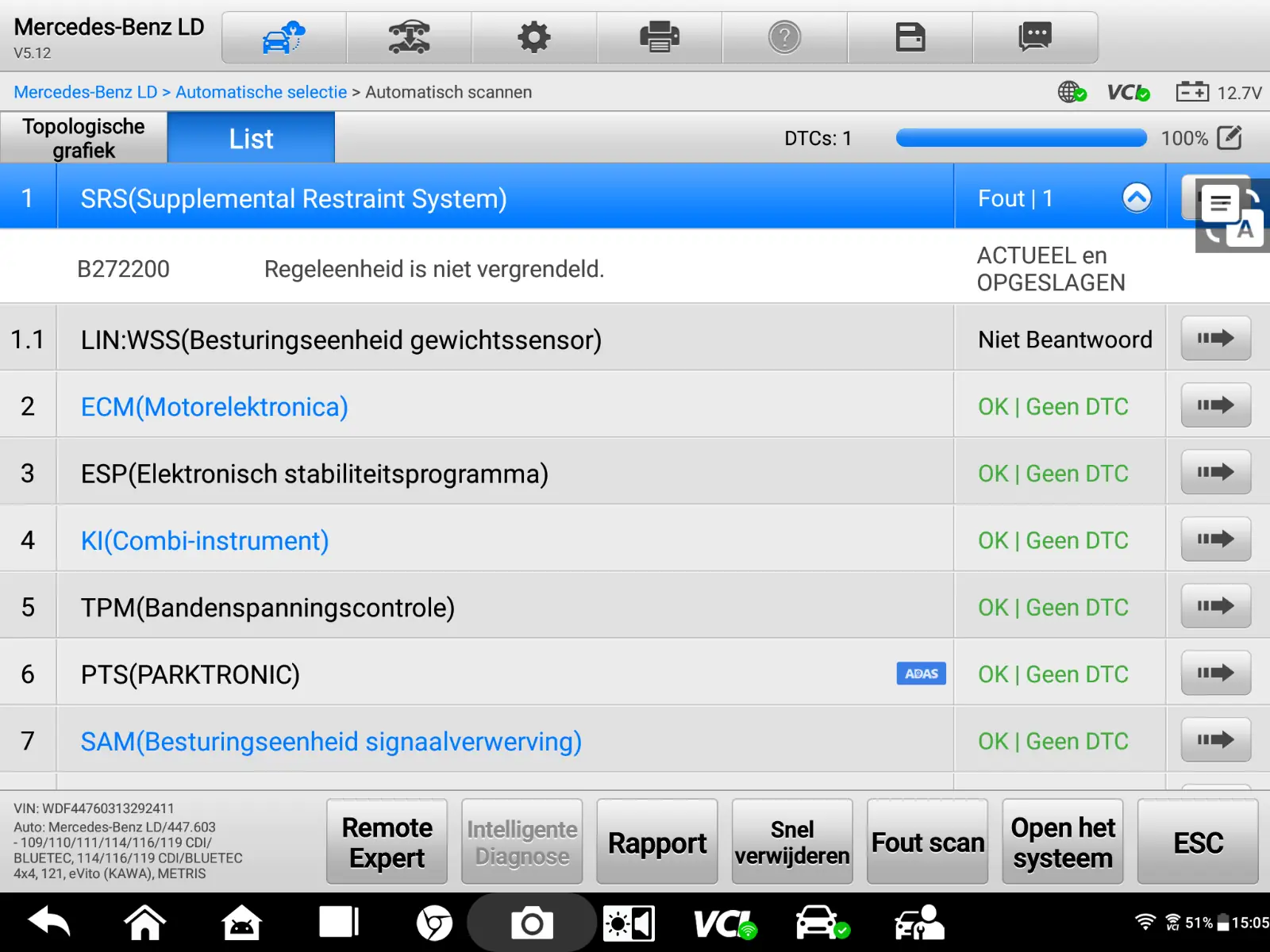Tap the globe network status icon

tap(1072, 92)
